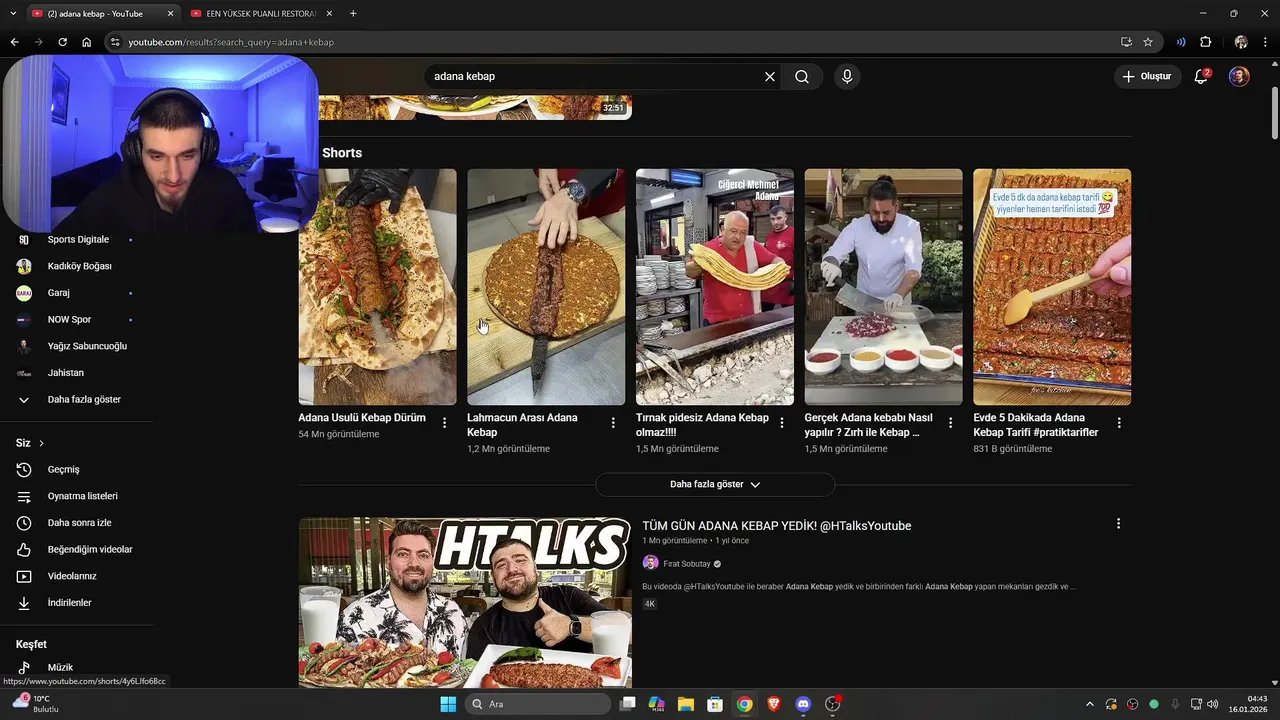Open the notifications bell
1280x720 pixels.
coord(1202,76)
